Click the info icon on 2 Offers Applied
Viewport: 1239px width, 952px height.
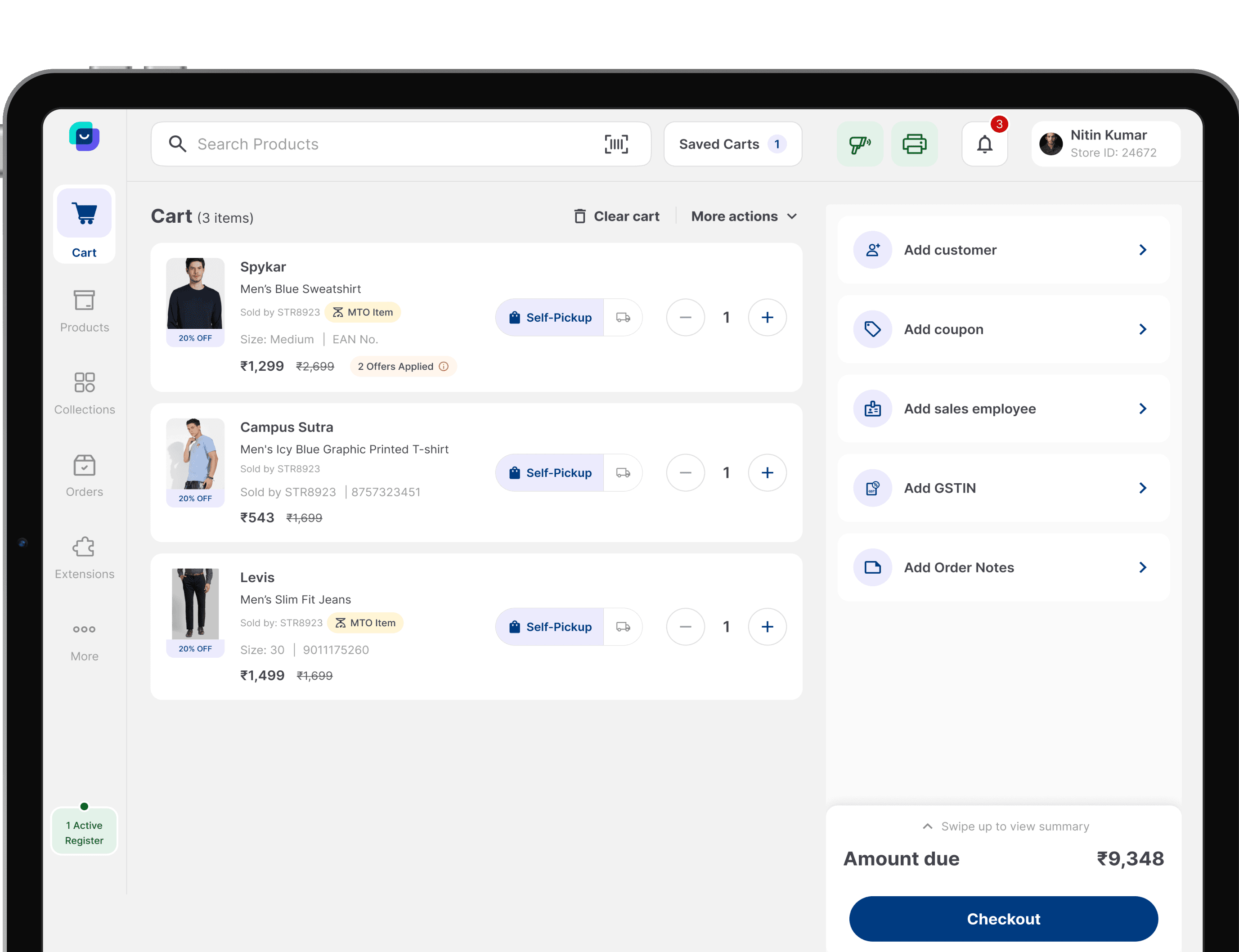coord(444,367)
